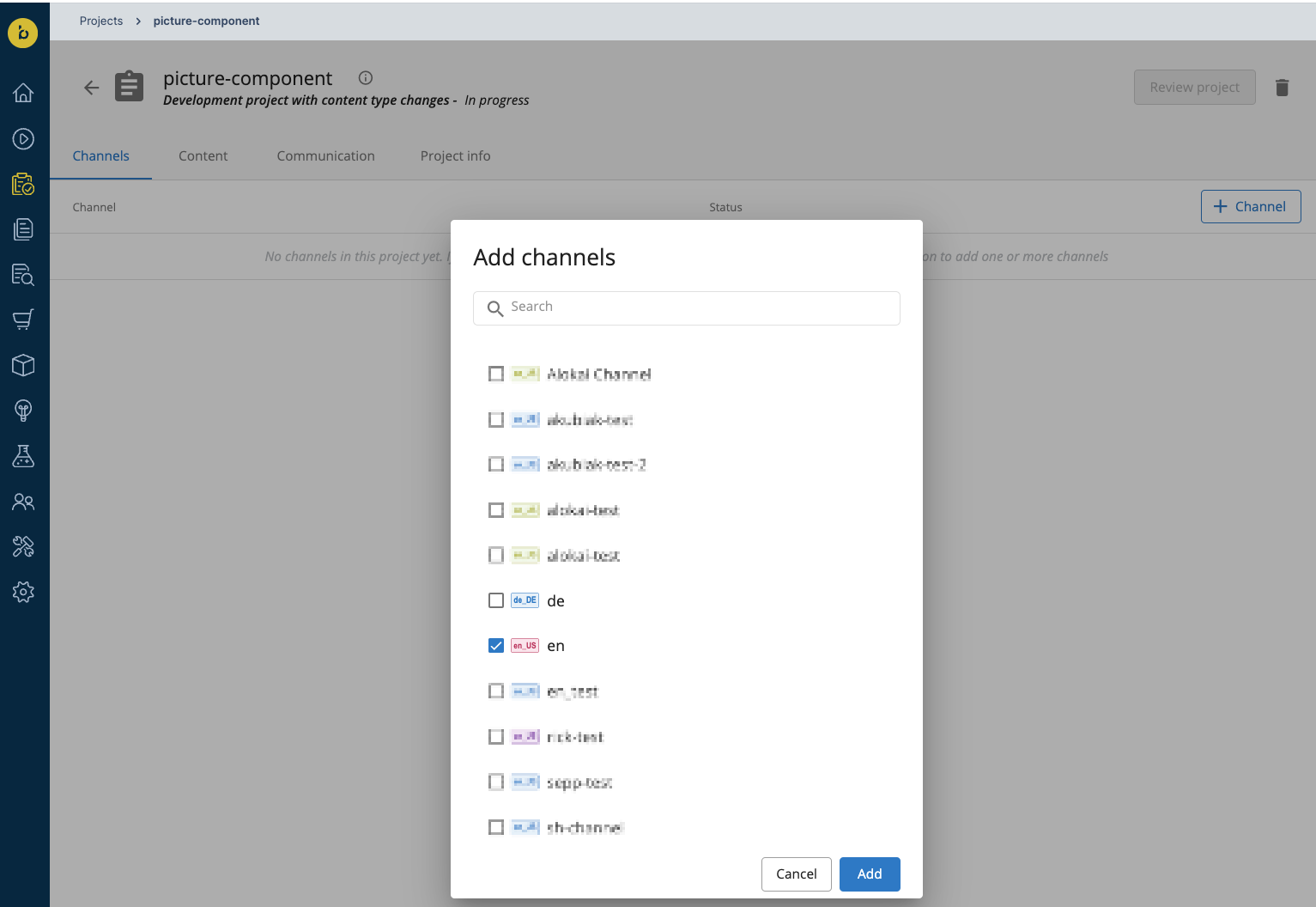Switch to the Content tab
Viewport: 1316px width, 907px height.
point(203,156)
